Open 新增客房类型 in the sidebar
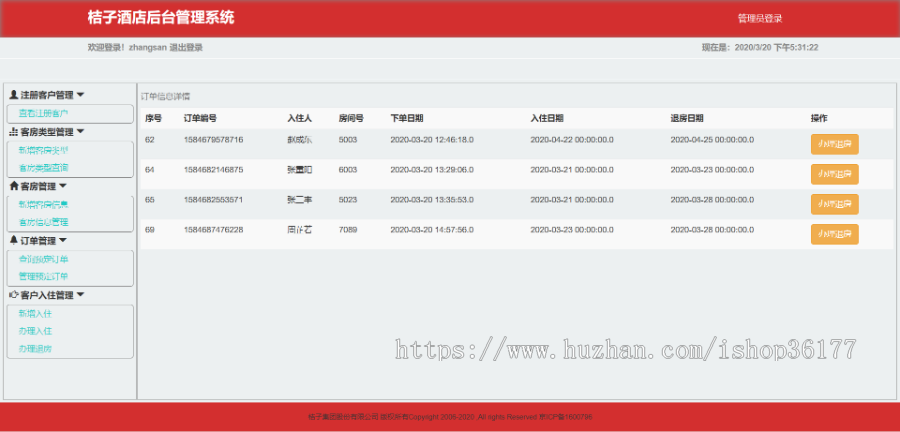 click(43, 150)
